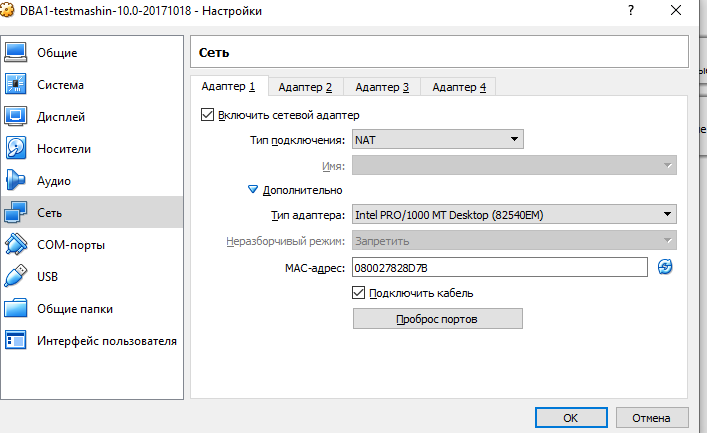Open the Тип подключения NAT dropdown
The width and height of the screenshot is (707, 433).
click(x=438, y=140)
